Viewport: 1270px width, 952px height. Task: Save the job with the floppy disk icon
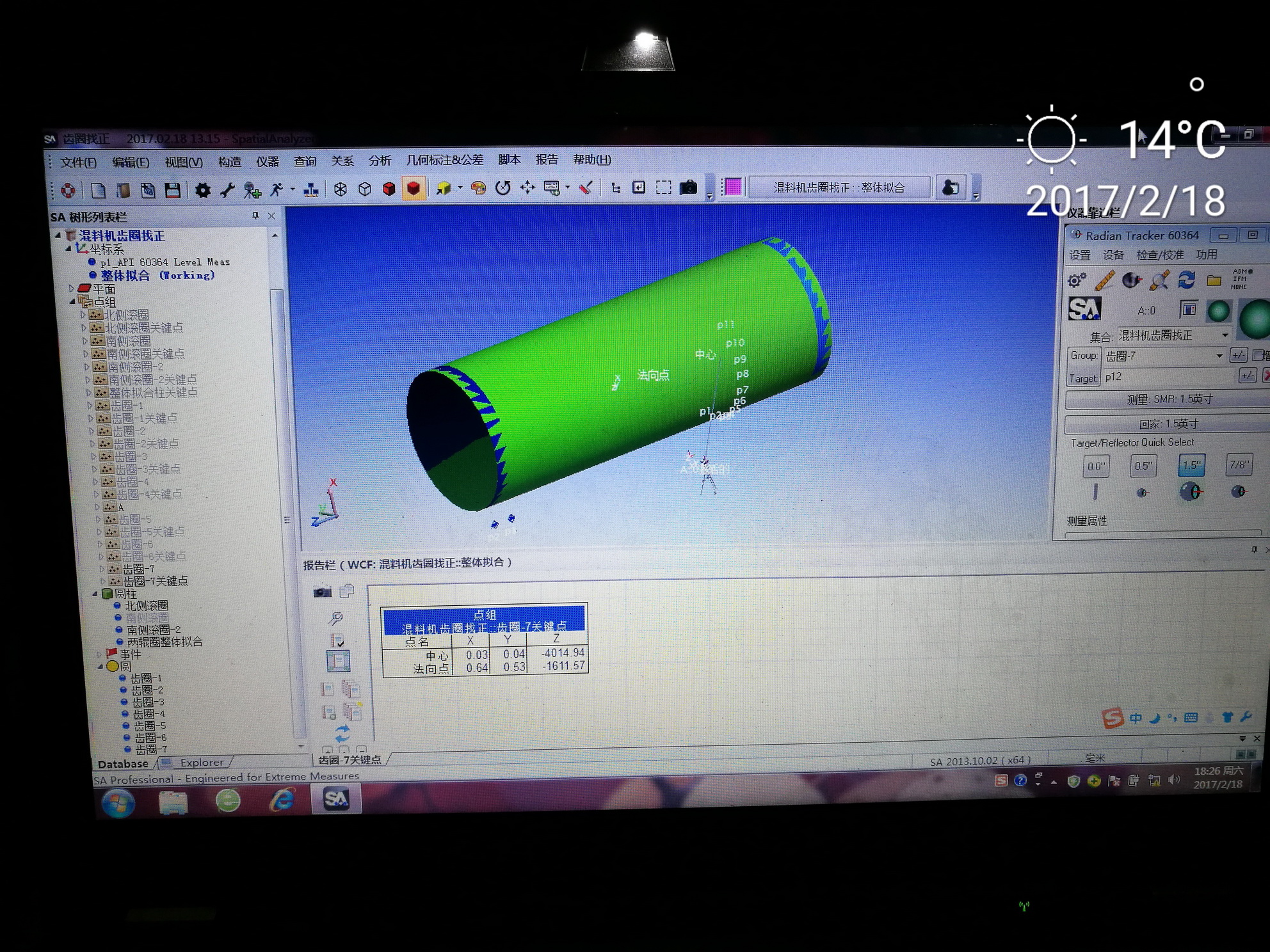pyautogui.click(x=172, y=190)
